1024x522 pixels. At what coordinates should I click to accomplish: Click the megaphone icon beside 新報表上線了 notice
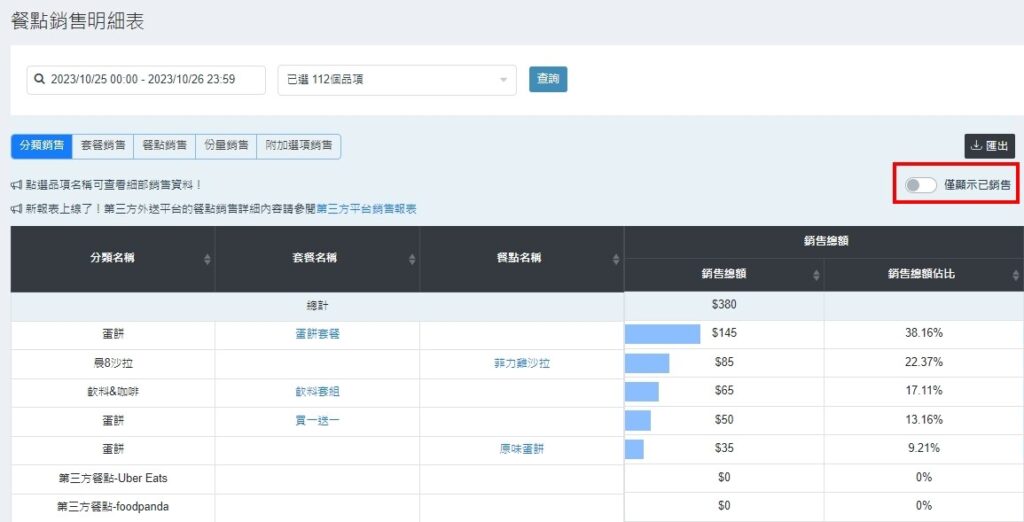tap(17, 209)
